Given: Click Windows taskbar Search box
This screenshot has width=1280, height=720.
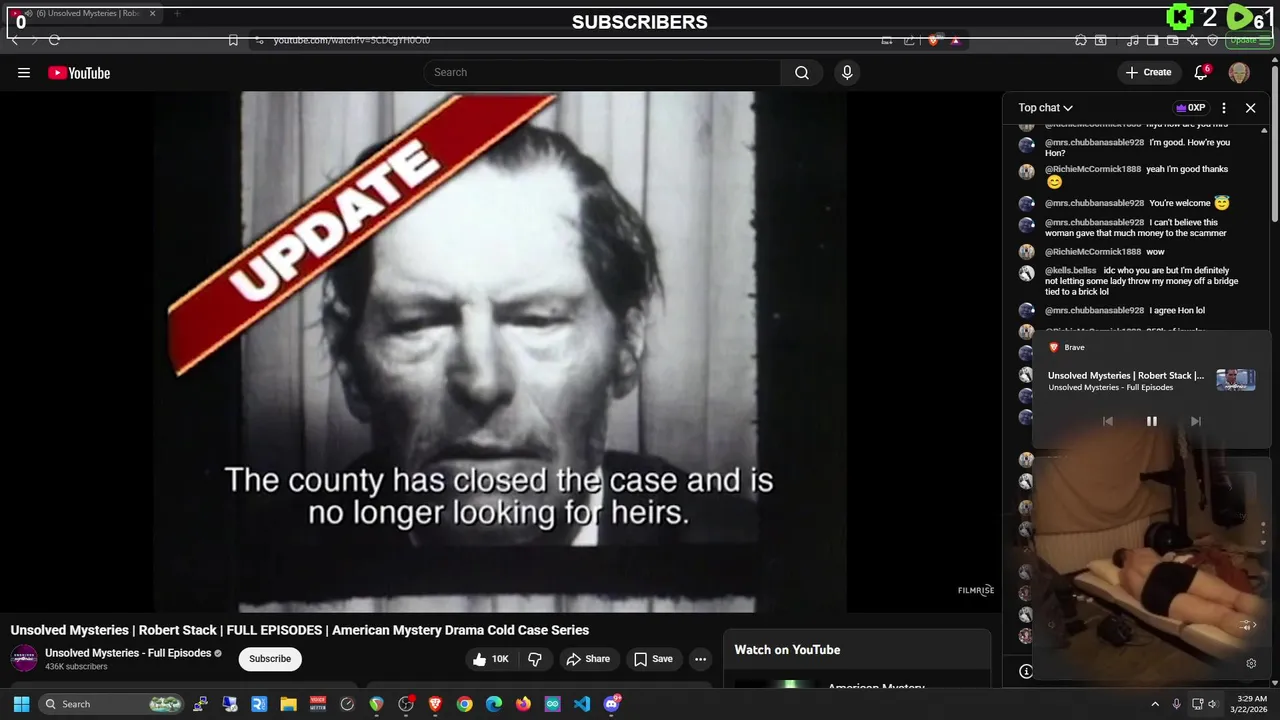Looking at the screenshot, I should click(112, 704).
